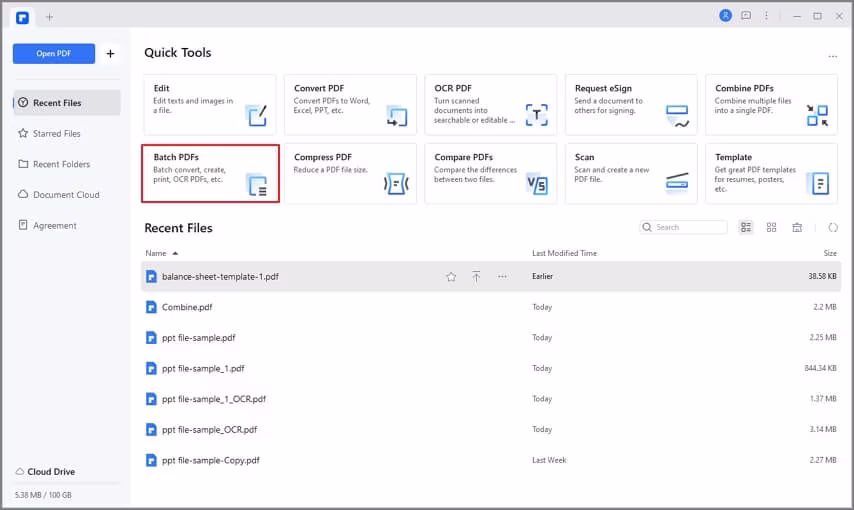Image resolution: width=854 pixels, height=510 pixels.
Task: Open the Request eSign tool
Action: coord(631,104)
